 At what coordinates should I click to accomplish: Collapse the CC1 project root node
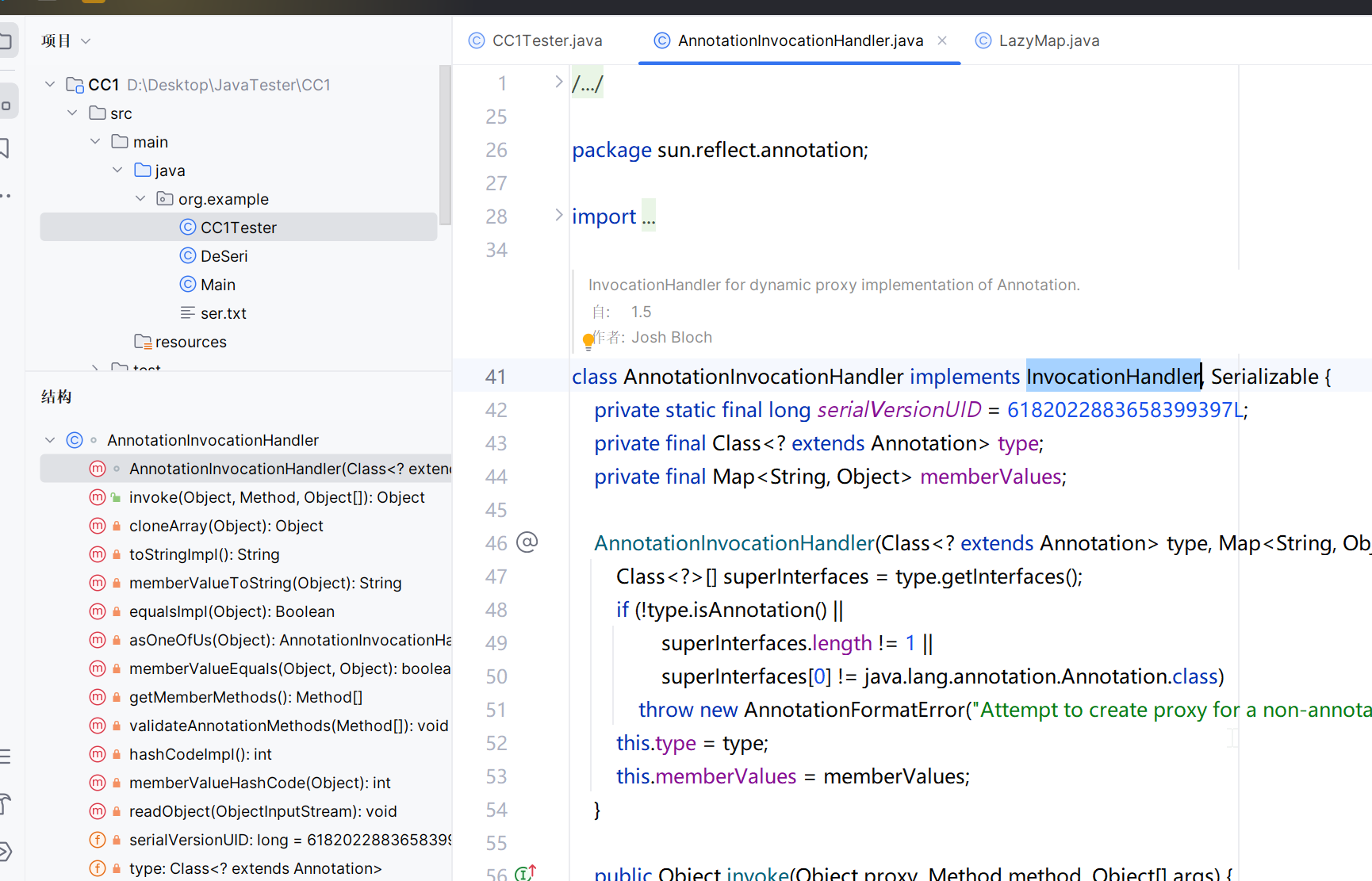point(50,84)
